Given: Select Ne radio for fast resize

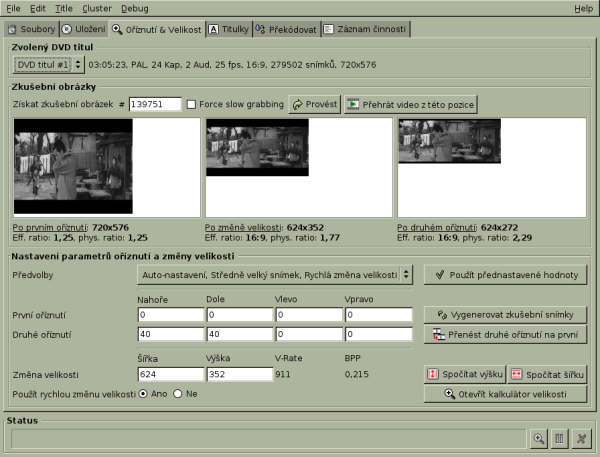Looking at the screenshot, I should [x=178, y=394].
